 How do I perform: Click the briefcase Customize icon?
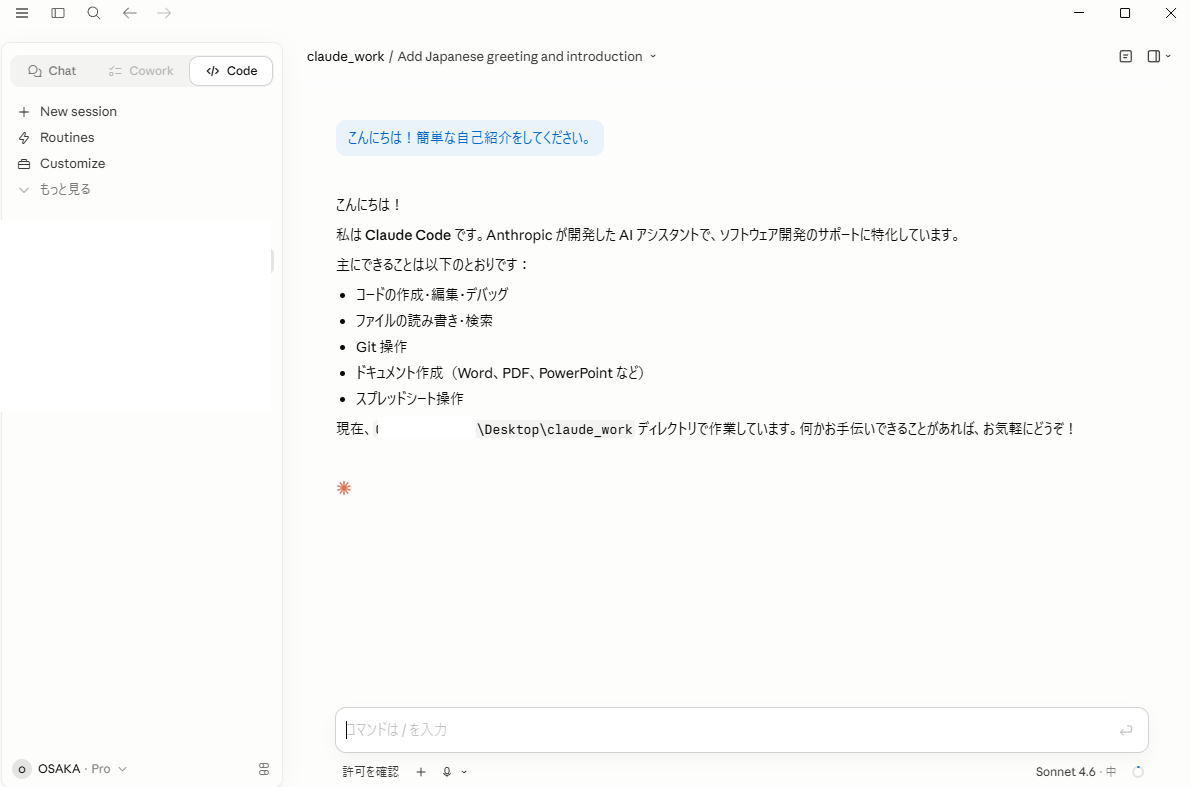pos(24,164)
